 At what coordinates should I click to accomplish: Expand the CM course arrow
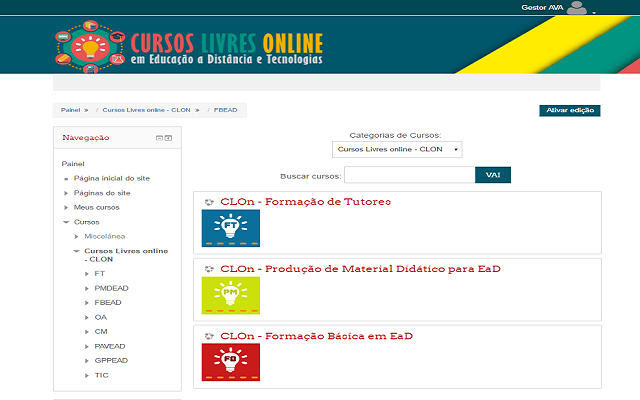[87, 332]
